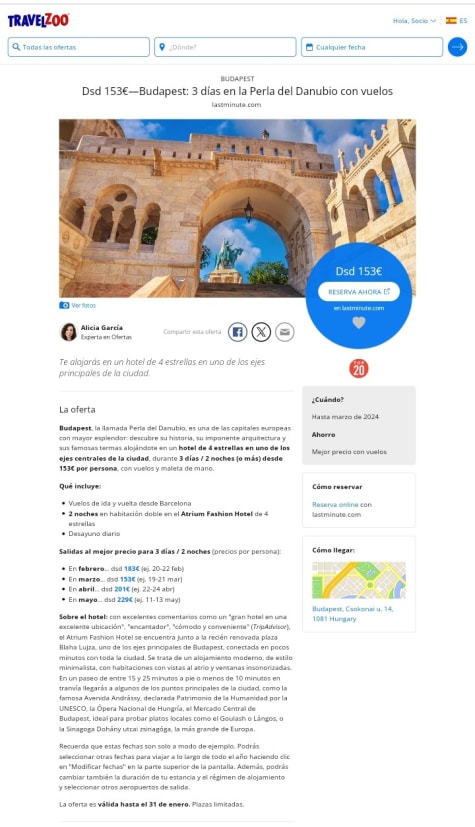Open the 153€ March price link
475x827 pixels.
[x=128, y=579]
